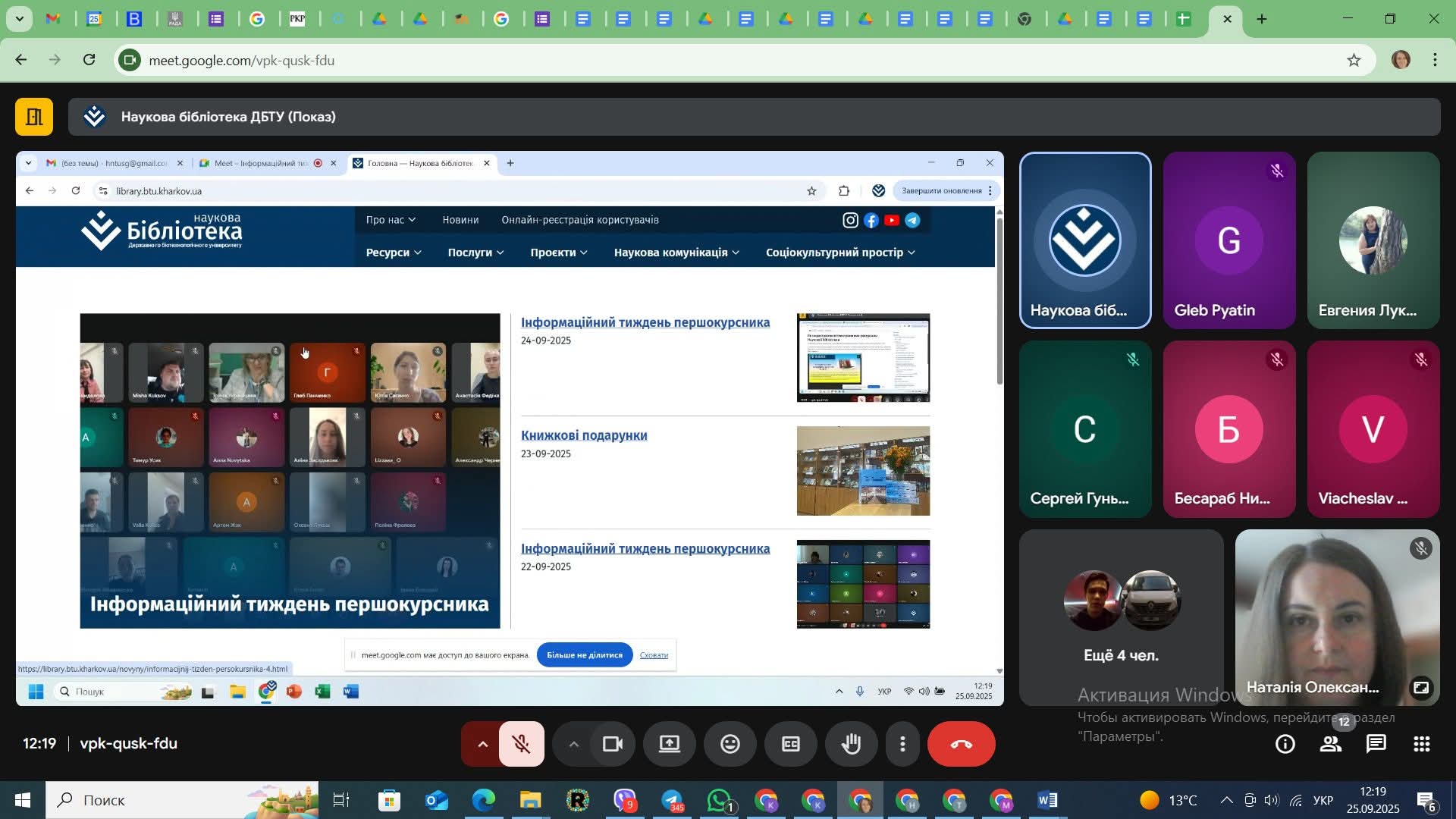Select the Word icon in taskbar

[1047, 800]
